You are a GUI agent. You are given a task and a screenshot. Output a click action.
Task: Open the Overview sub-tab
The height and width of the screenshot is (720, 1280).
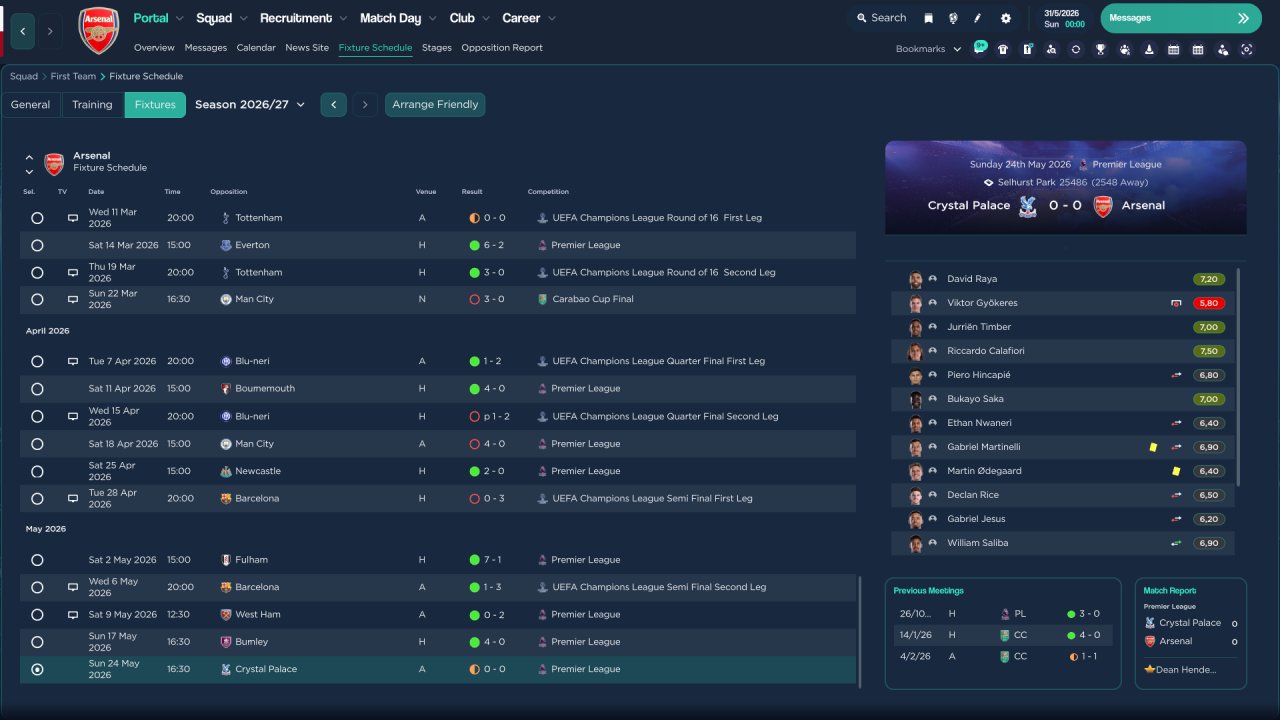154,48
